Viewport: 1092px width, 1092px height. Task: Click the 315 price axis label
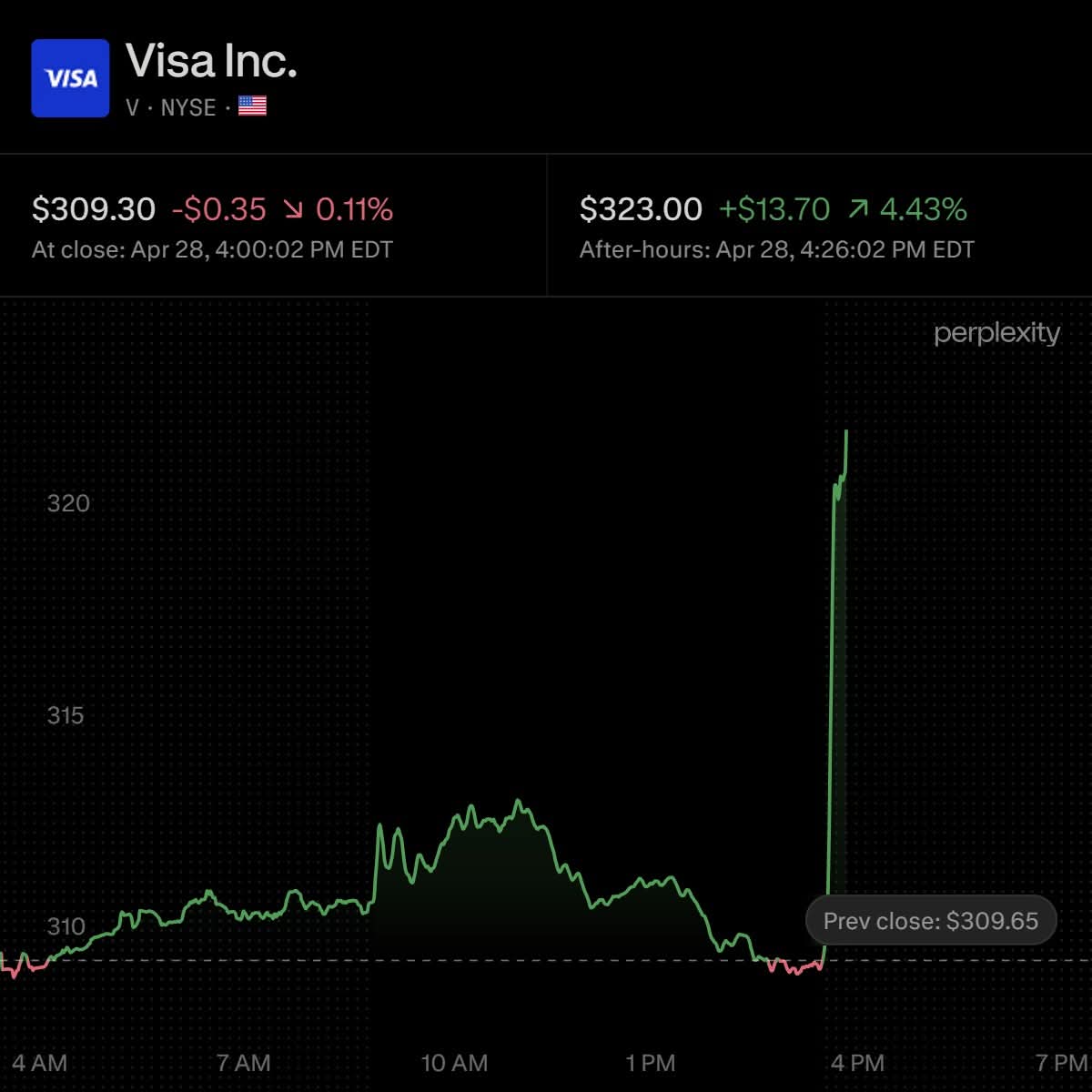coord(66,715)
